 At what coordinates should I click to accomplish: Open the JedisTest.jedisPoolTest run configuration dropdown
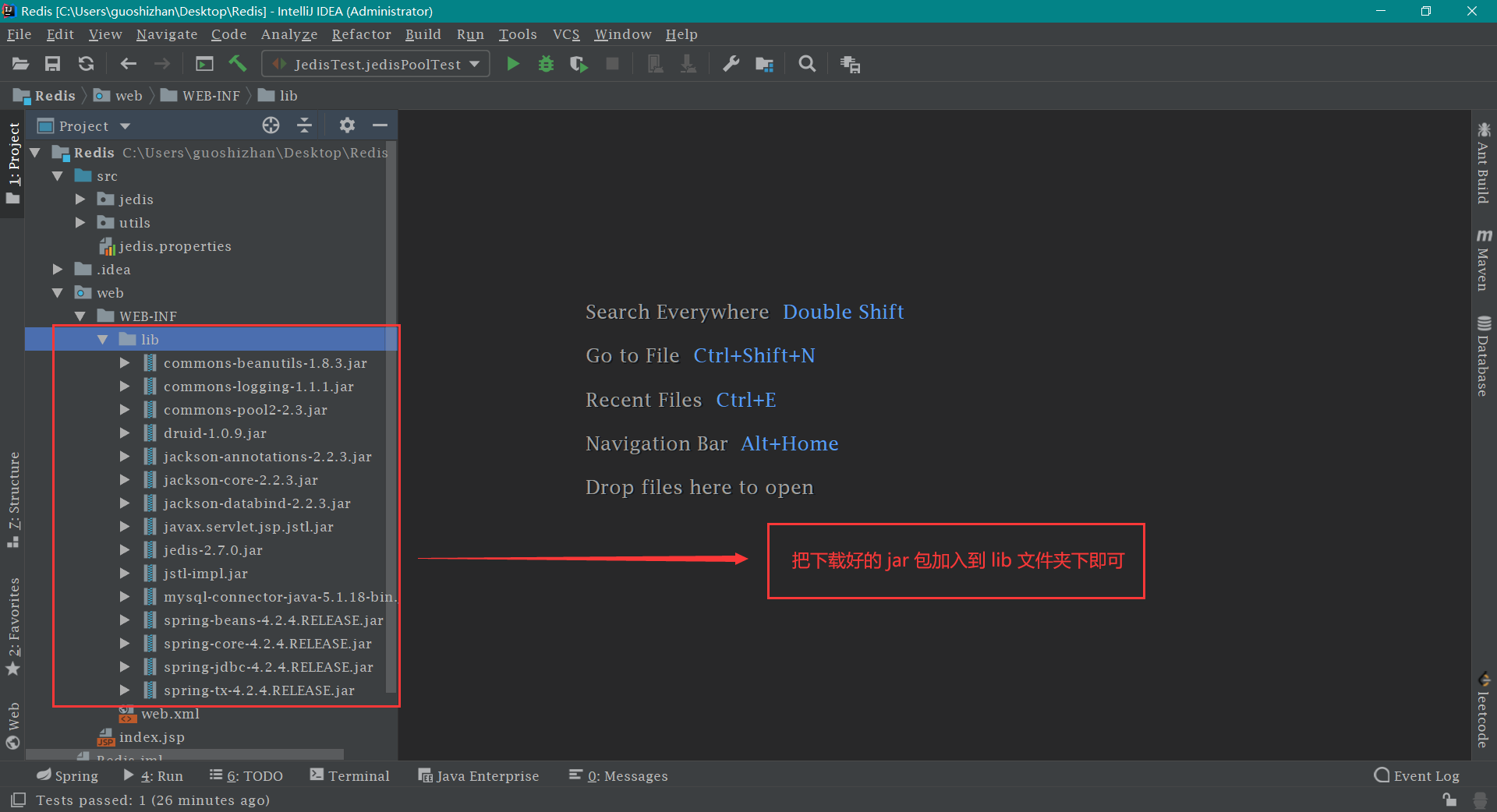(x=376, y=64)
